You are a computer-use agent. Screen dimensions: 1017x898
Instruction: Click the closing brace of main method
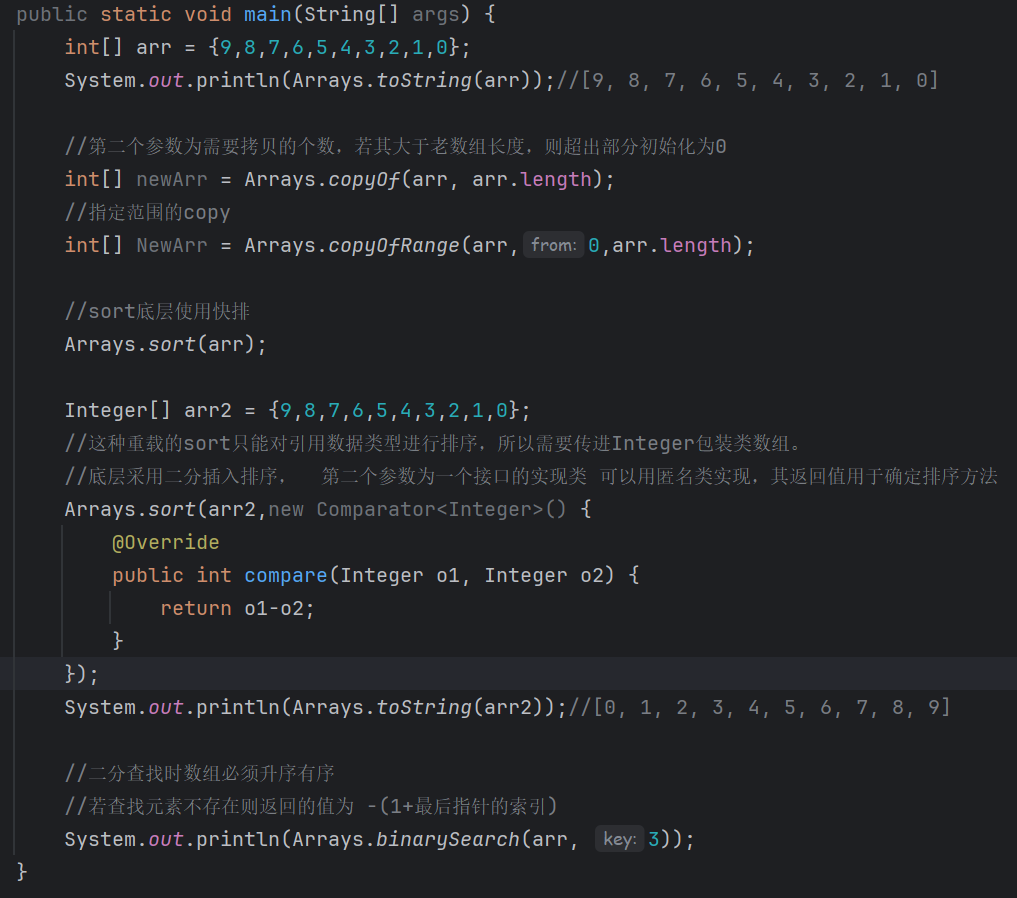[22, 871]
